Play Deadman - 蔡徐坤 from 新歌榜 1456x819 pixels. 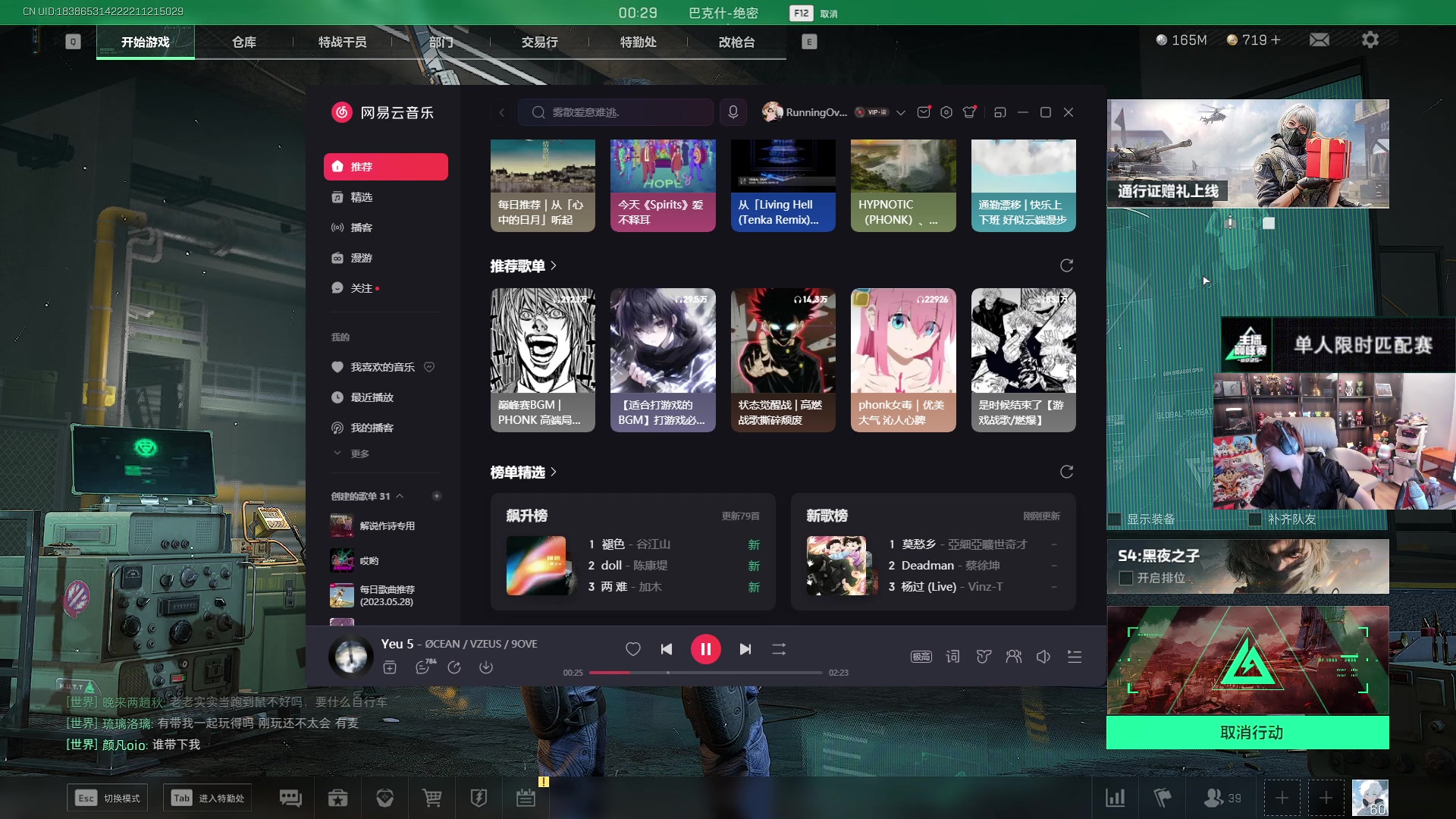(x=974, y=566)
